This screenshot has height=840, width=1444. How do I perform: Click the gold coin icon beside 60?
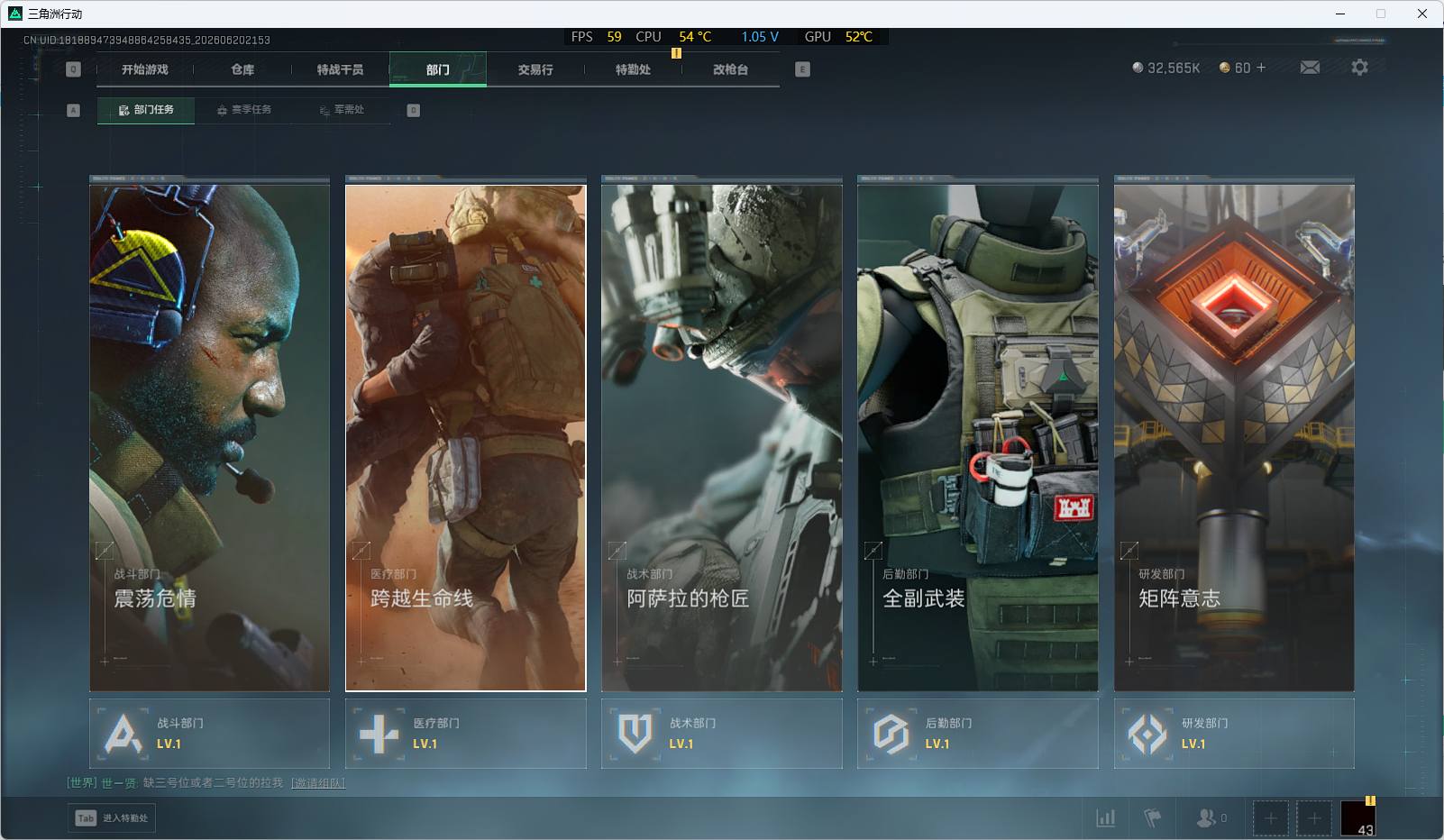pos(1224,68)
